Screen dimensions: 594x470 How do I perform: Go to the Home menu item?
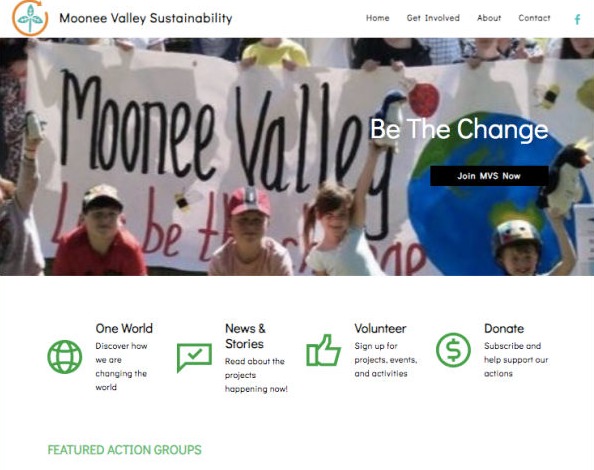coord(377,18)
